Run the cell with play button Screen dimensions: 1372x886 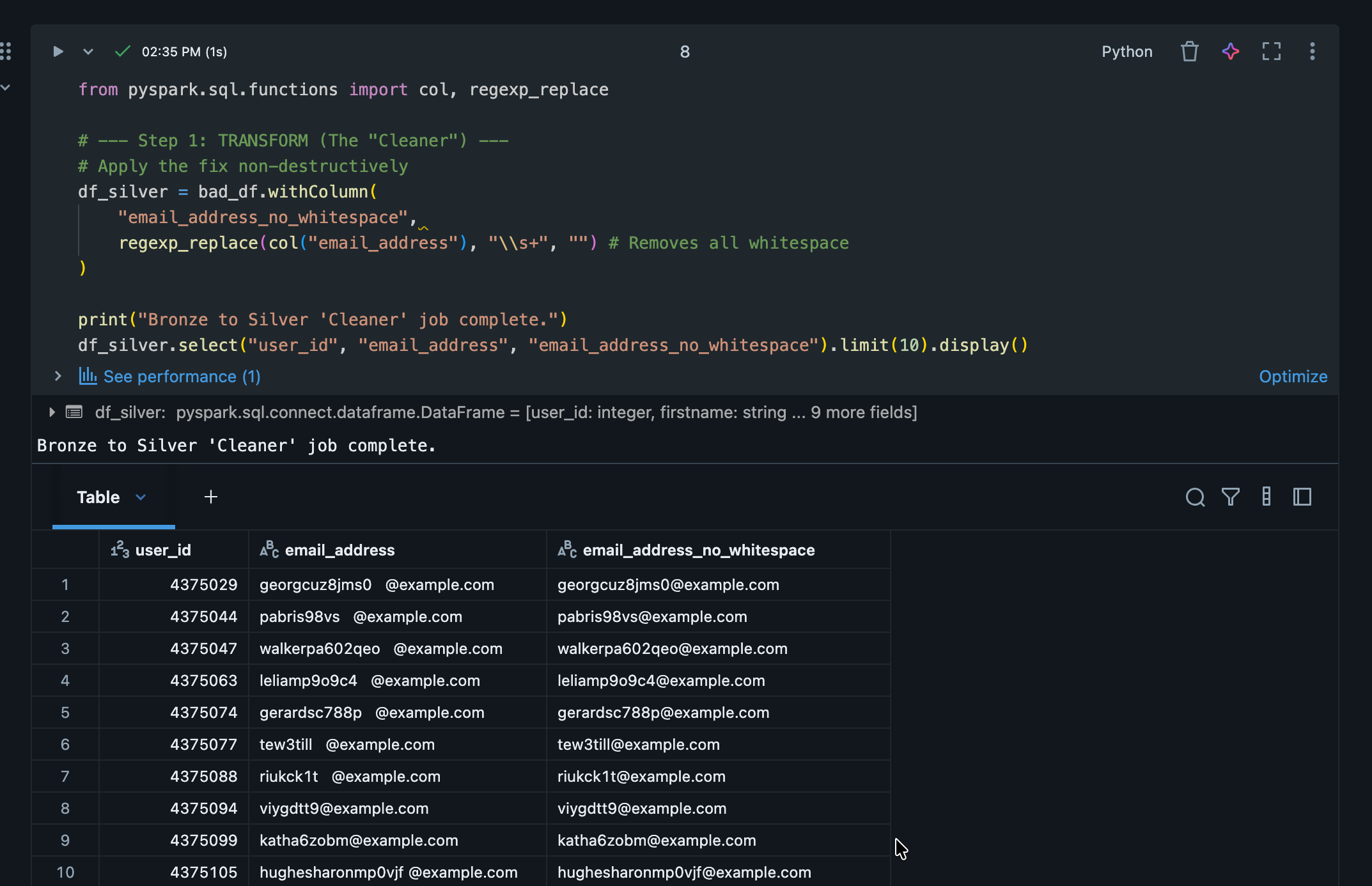58,51
